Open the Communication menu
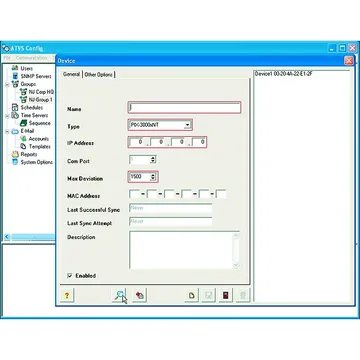Screen dimensions: 360x360 click(x=31, y=58)
